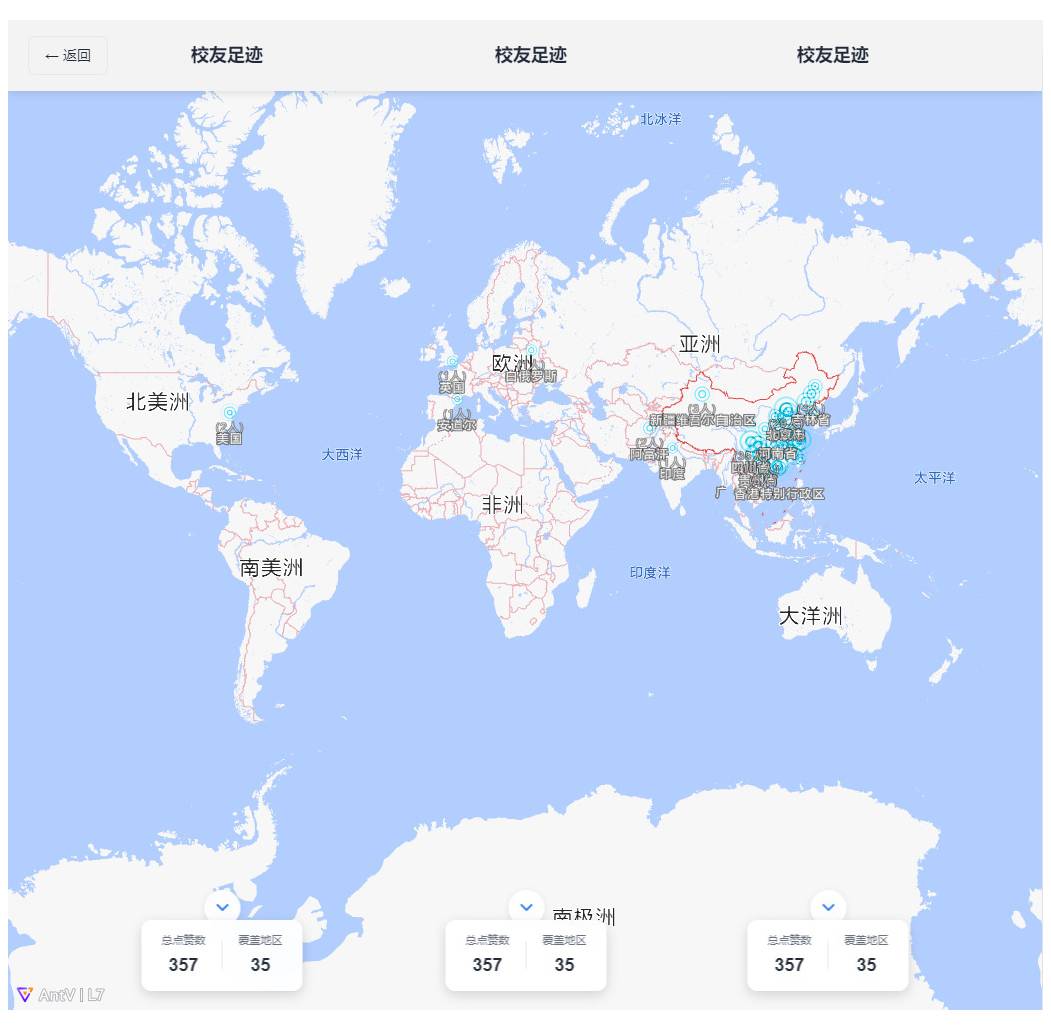Collapse the middle stats card chevron
This screenshot has width=1051, height=1036.
click(526, 907)
